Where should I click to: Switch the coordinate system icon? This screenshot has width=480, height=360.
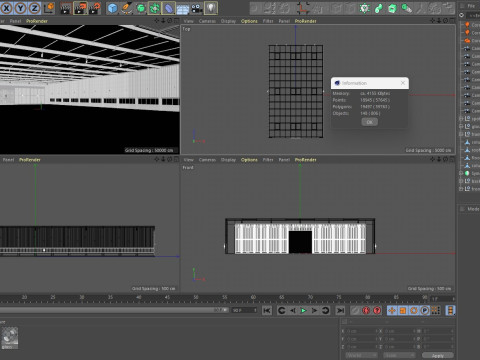[x=49, y=8]
